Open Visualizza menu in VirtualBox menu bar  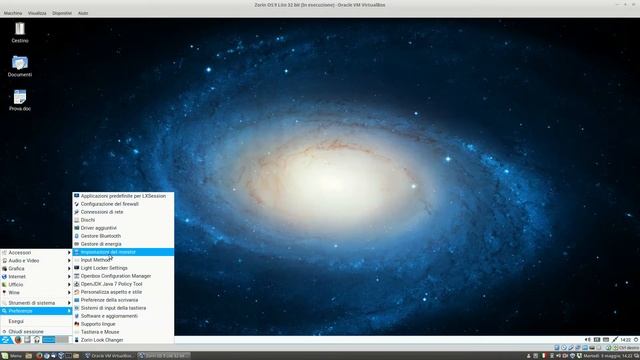pyautogui.click(x=37, y=13)
